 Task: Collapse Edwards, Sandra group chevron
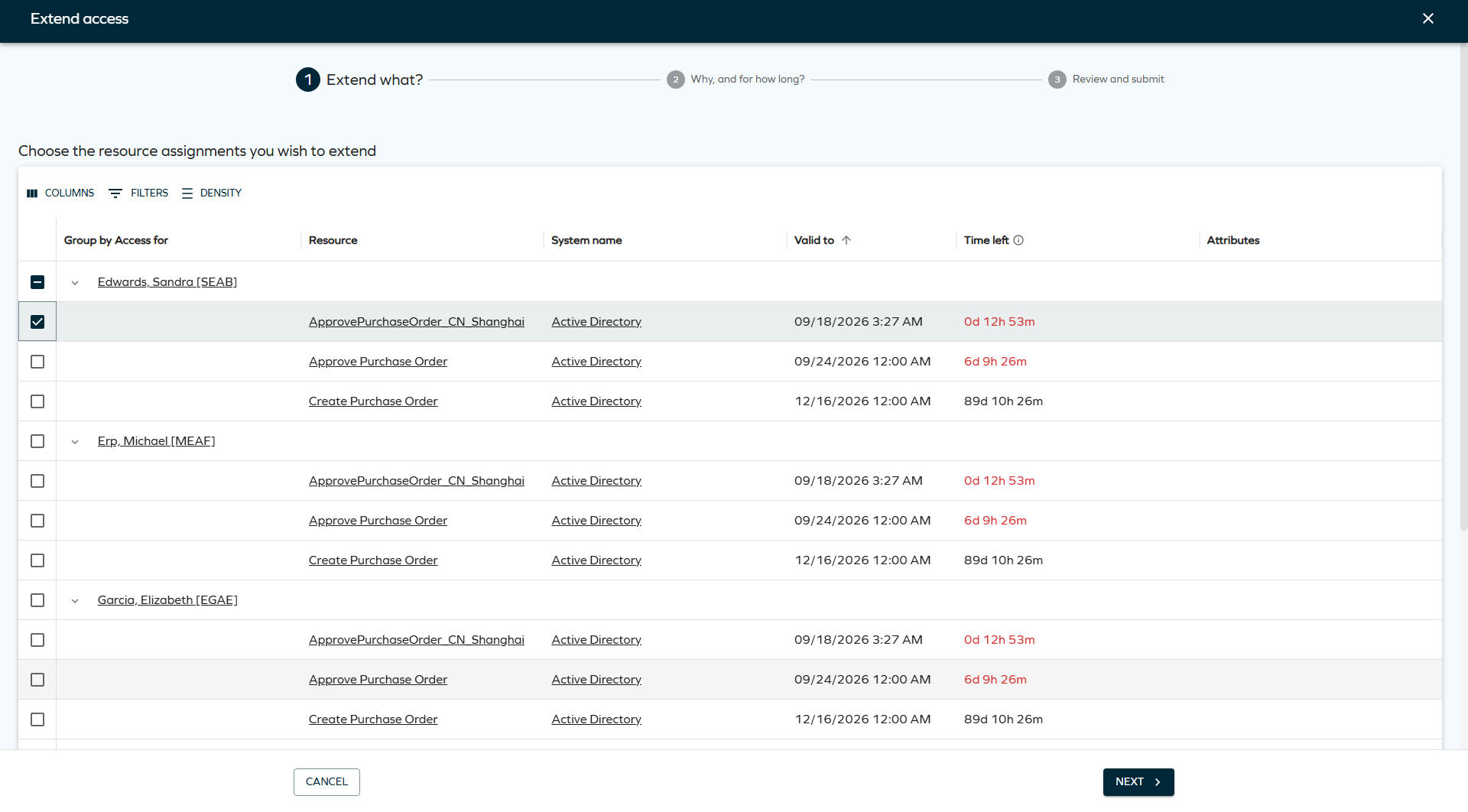pyautogui.click(x=75, y=283)
